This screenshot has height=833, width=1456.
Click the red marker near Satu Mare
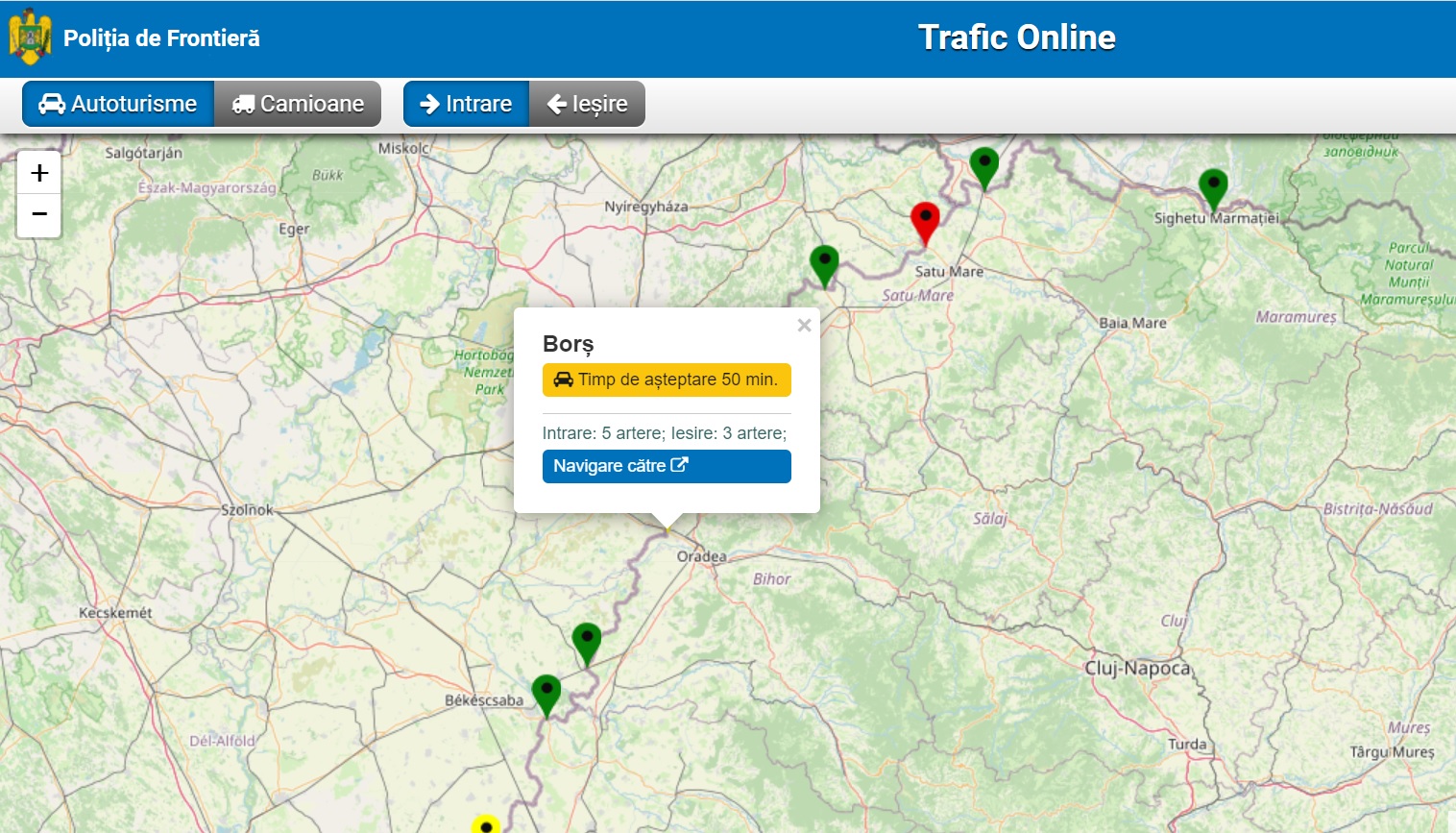pos(925,221)
